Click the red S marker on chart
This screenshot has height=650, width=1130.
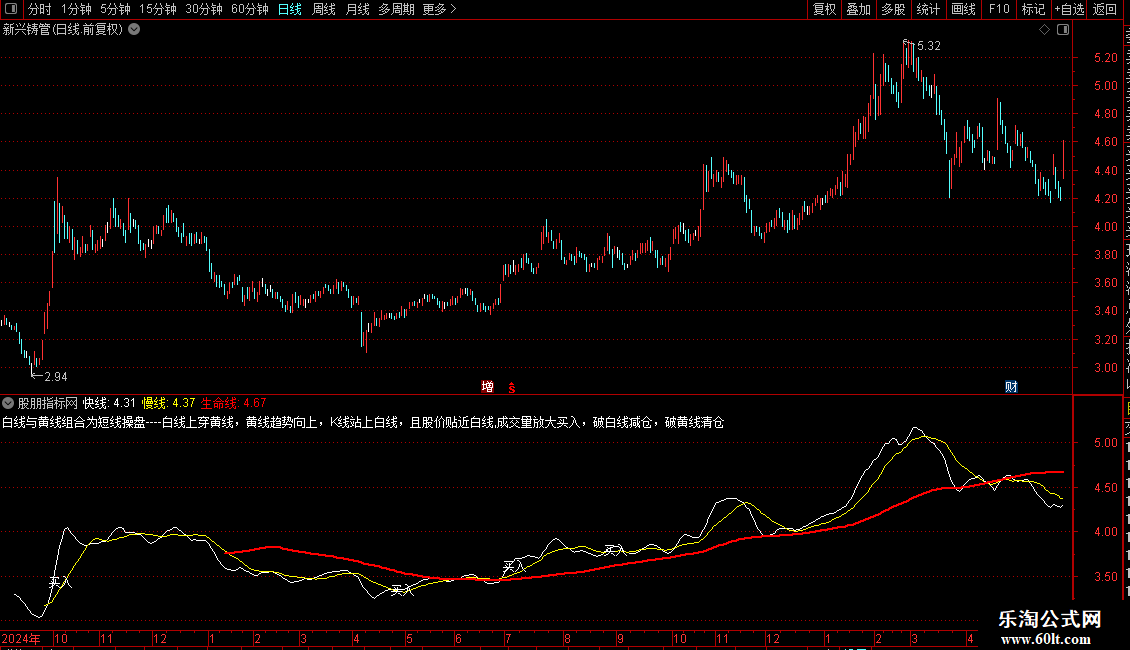pyautogui.click(x=512, y=388)
